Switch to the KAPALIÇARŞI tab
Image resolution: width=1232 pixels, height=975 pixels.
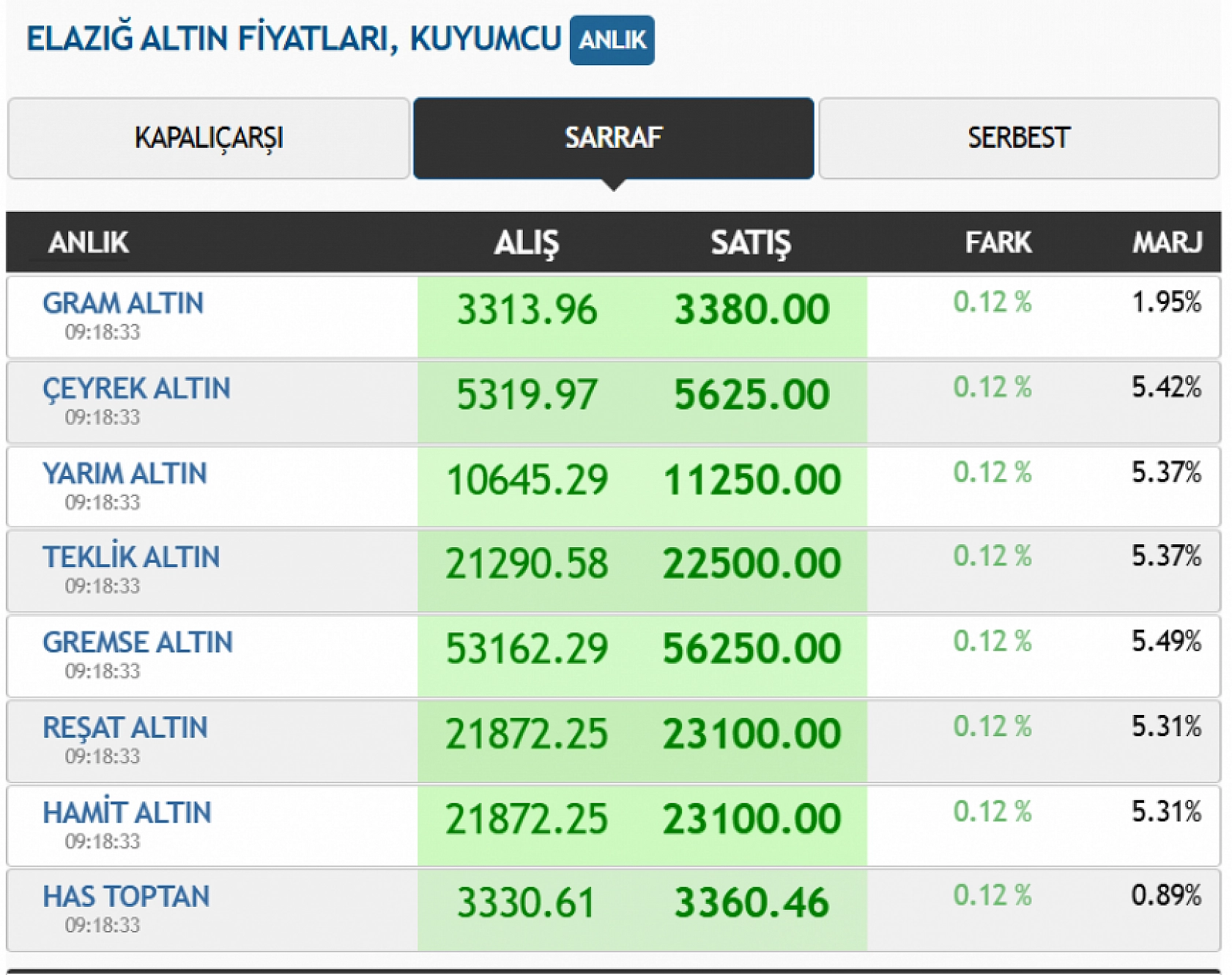[x=208, y=138]
